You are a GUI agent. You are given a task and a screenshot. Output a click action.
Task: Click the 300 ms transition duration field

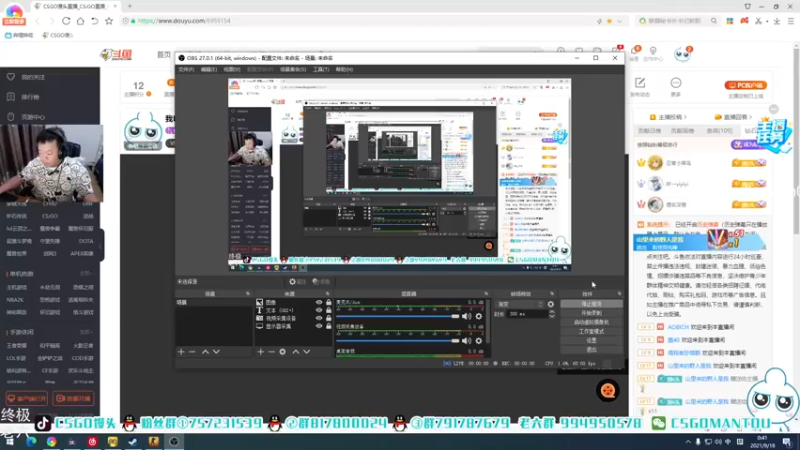(x=527, y=314)
